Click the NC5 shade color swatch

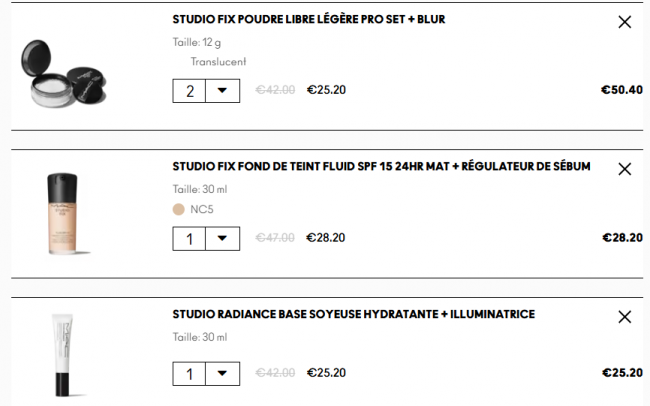pyautogui.click(x=179, y=209)
